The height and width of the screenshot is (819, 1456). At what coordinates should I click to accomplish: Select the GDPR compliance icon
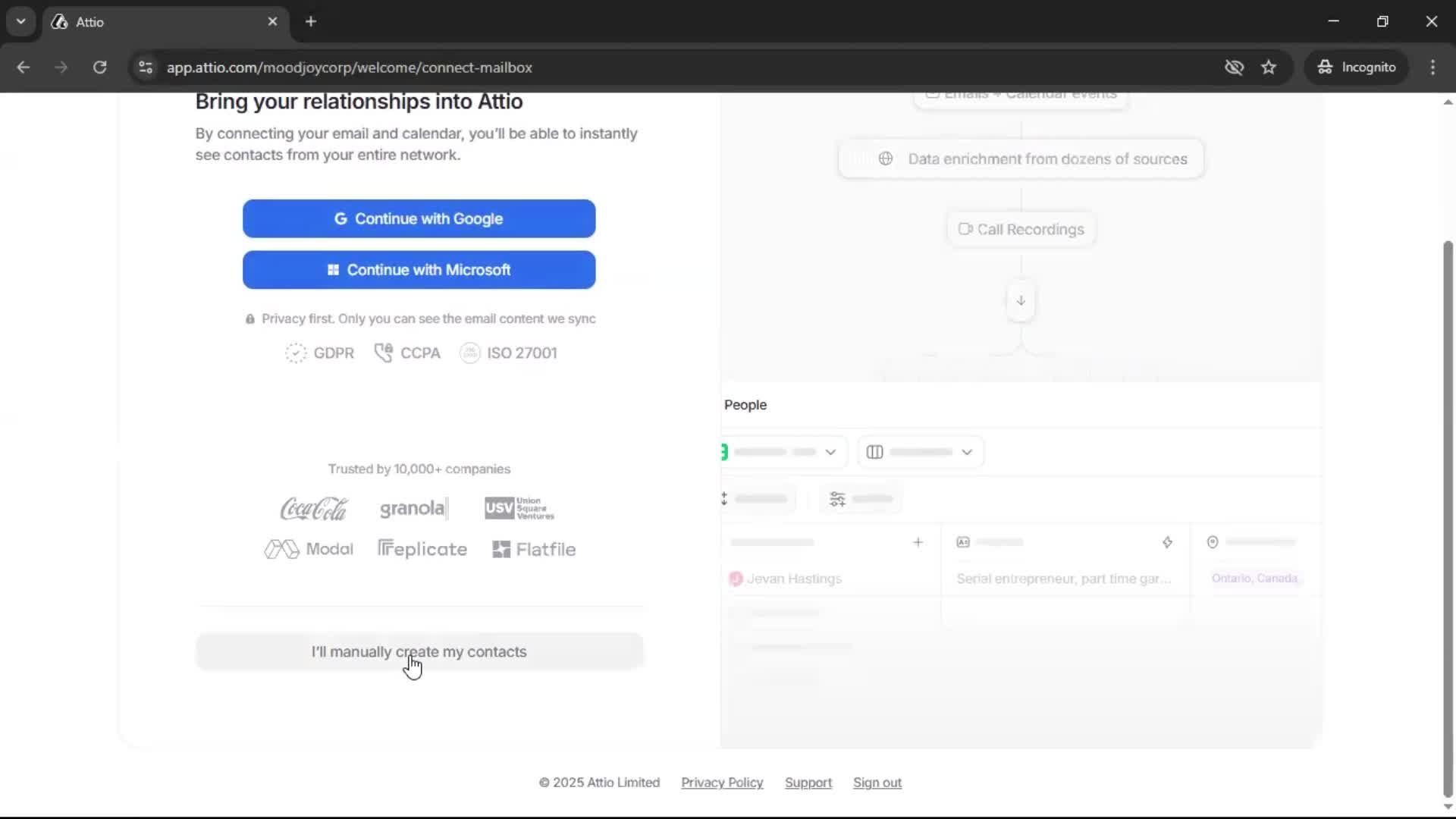tap(296, 353)
